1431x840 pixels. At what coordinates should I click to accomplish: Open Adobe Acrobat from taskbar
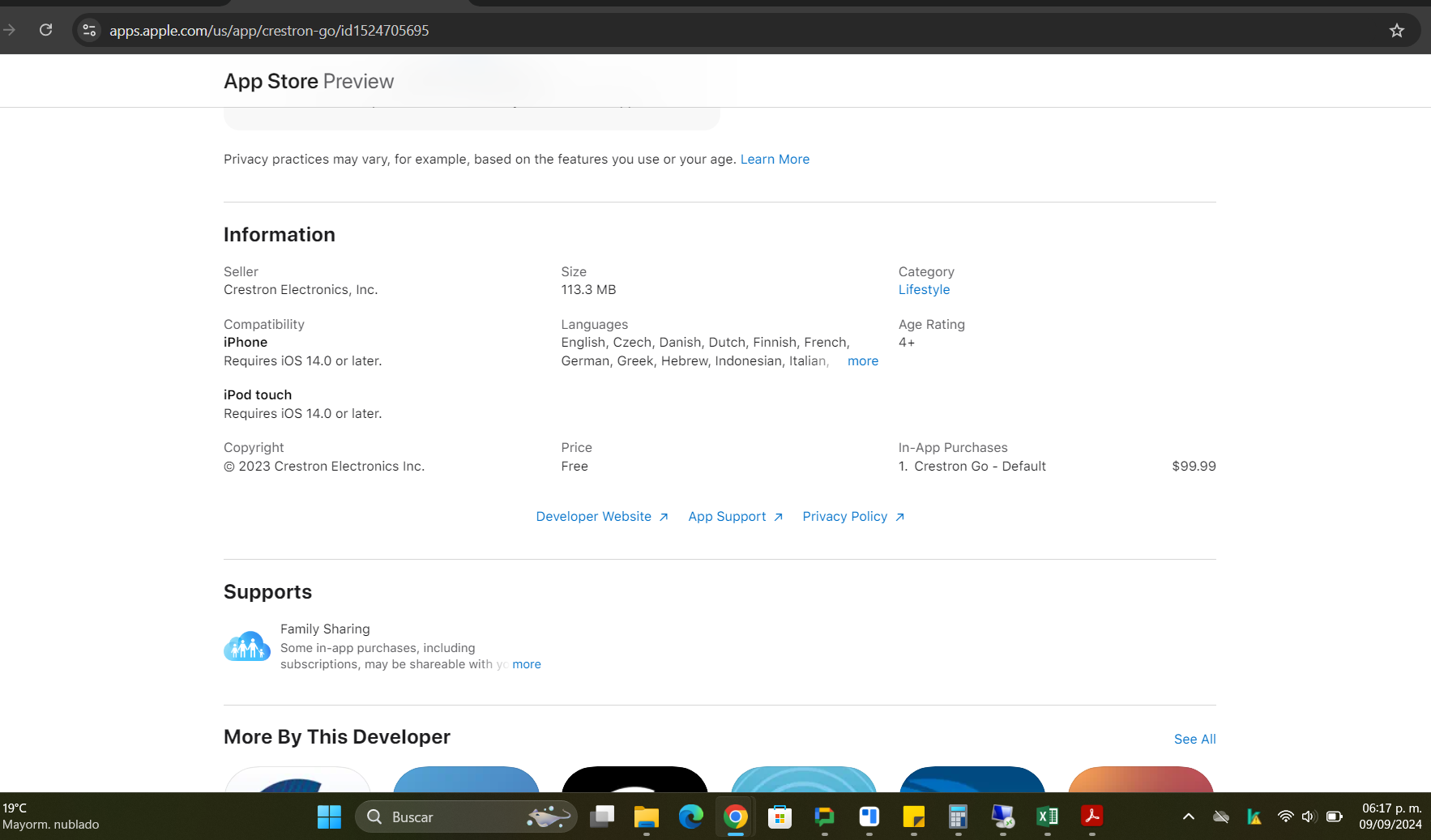pyautogui.click(x=1092, y=817)
